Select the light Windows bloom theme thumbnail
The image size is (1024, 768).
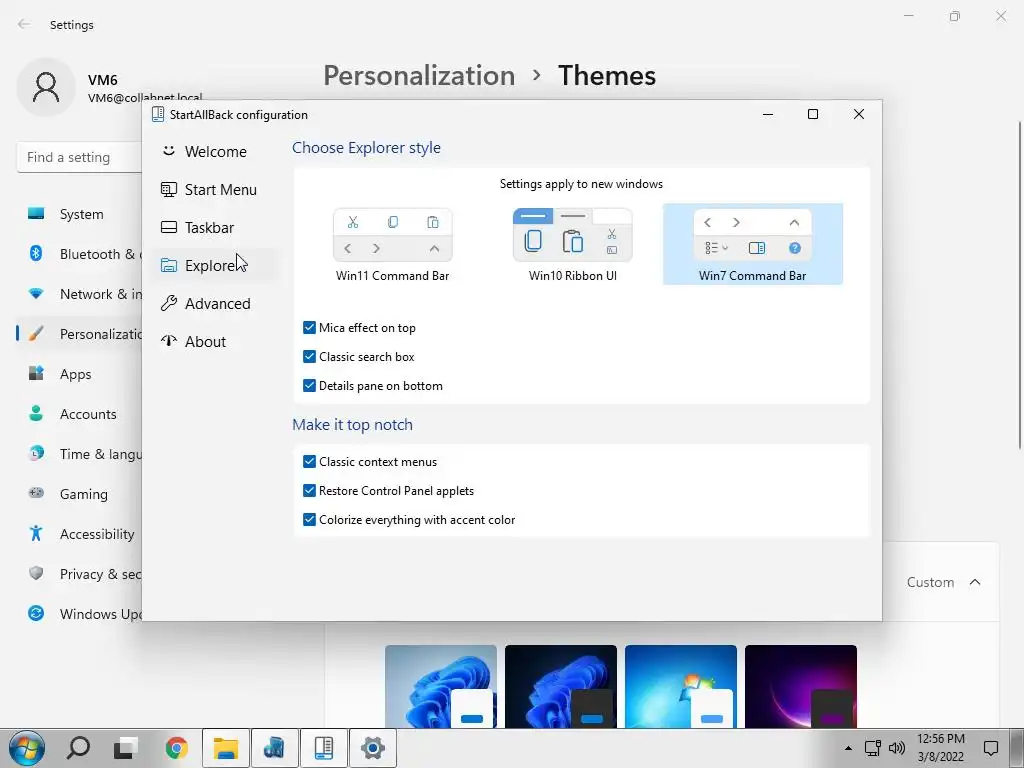point(441,686)
